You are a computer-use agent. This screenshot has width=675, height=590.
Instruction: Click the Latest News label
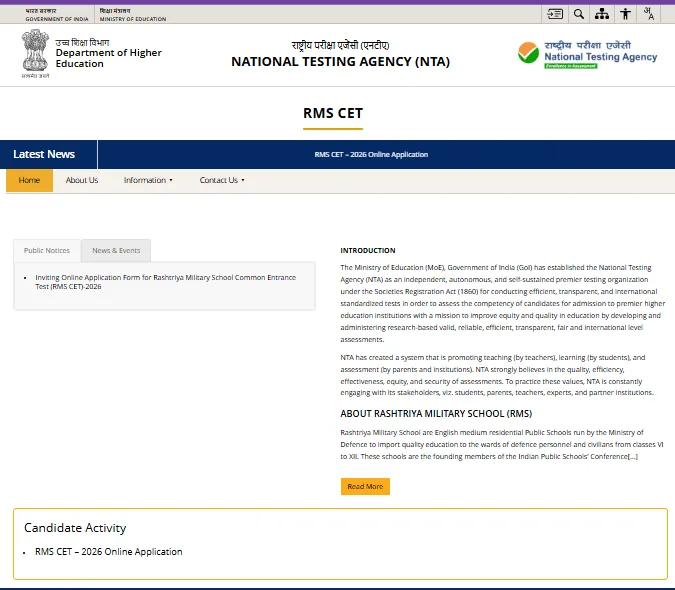point(44,154)
